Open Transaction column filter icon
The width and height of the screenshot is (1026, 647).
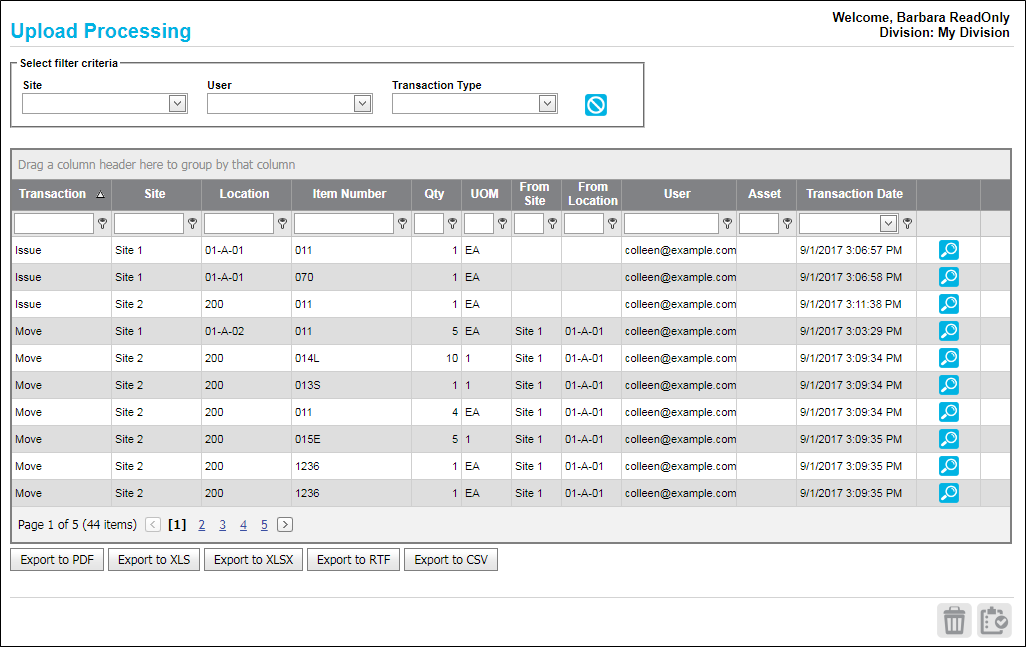click(x=103, y=224)
